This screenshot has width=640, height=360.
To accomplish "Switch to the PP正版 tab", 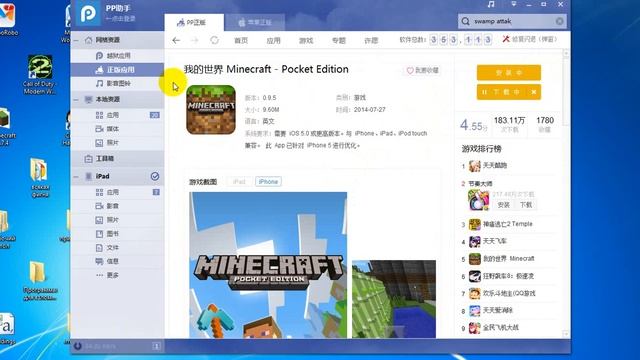I will pos(194,22).
